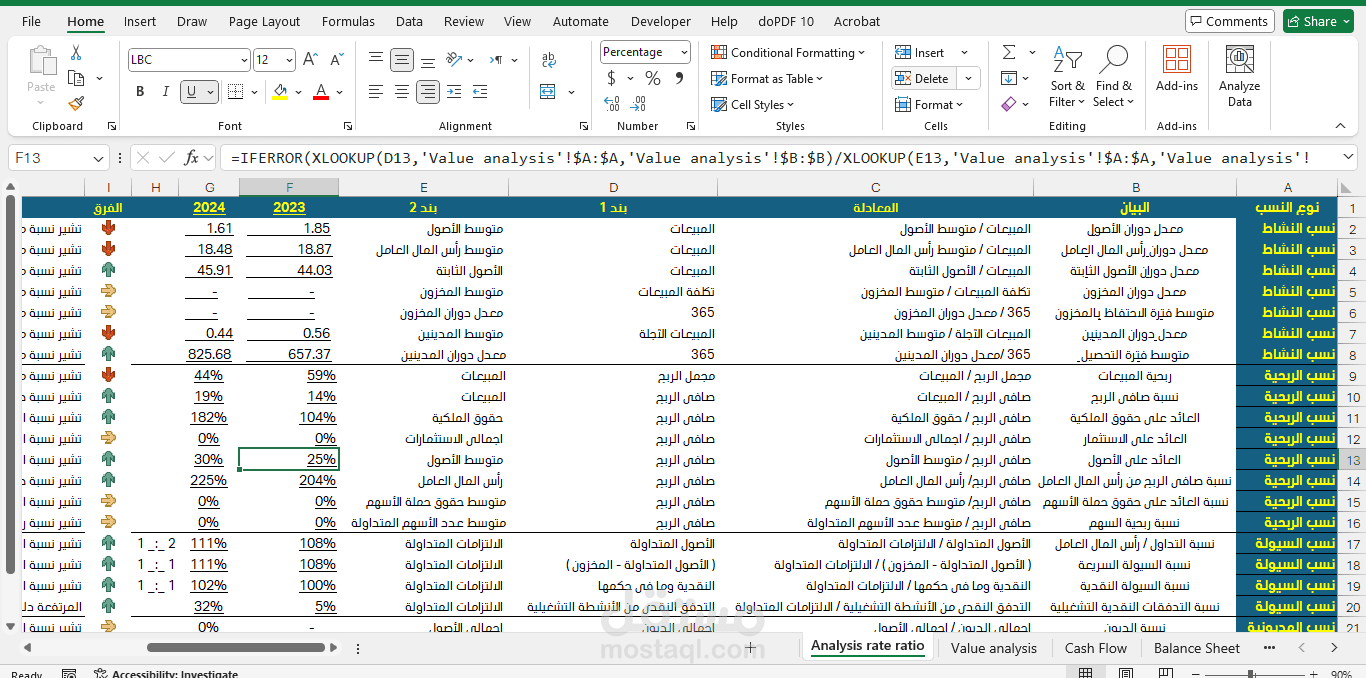The height and width of the screenshot is (678, 1366).
Task: Expand Cell Styles menu
Action: tap(752, 104)
